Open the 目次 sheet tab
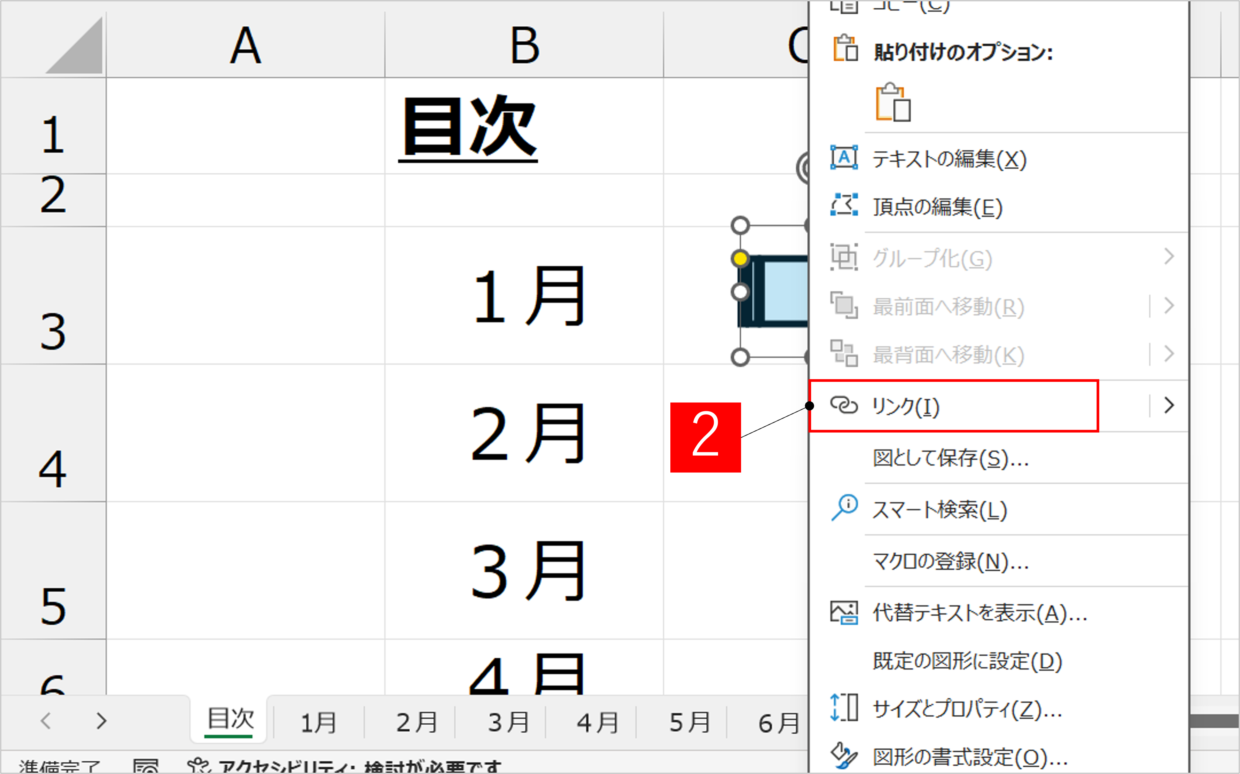The width and height of the screenshot is (1240, 774). 230,719
